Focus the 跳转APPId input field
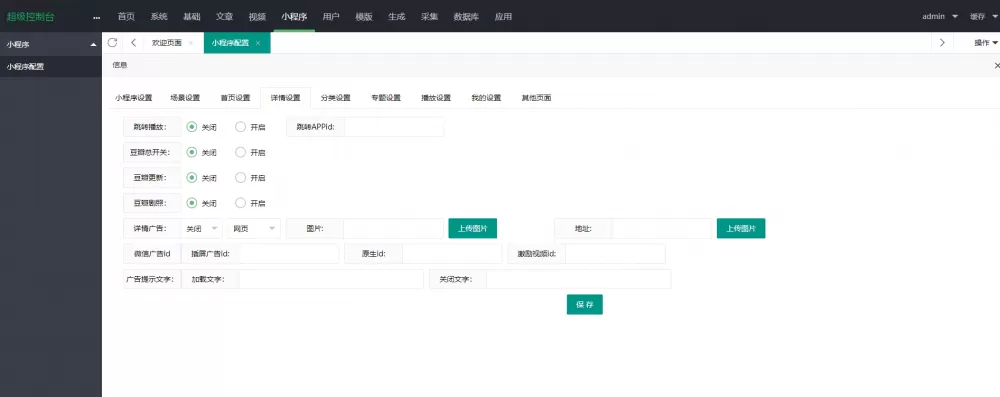 point(394,127)
